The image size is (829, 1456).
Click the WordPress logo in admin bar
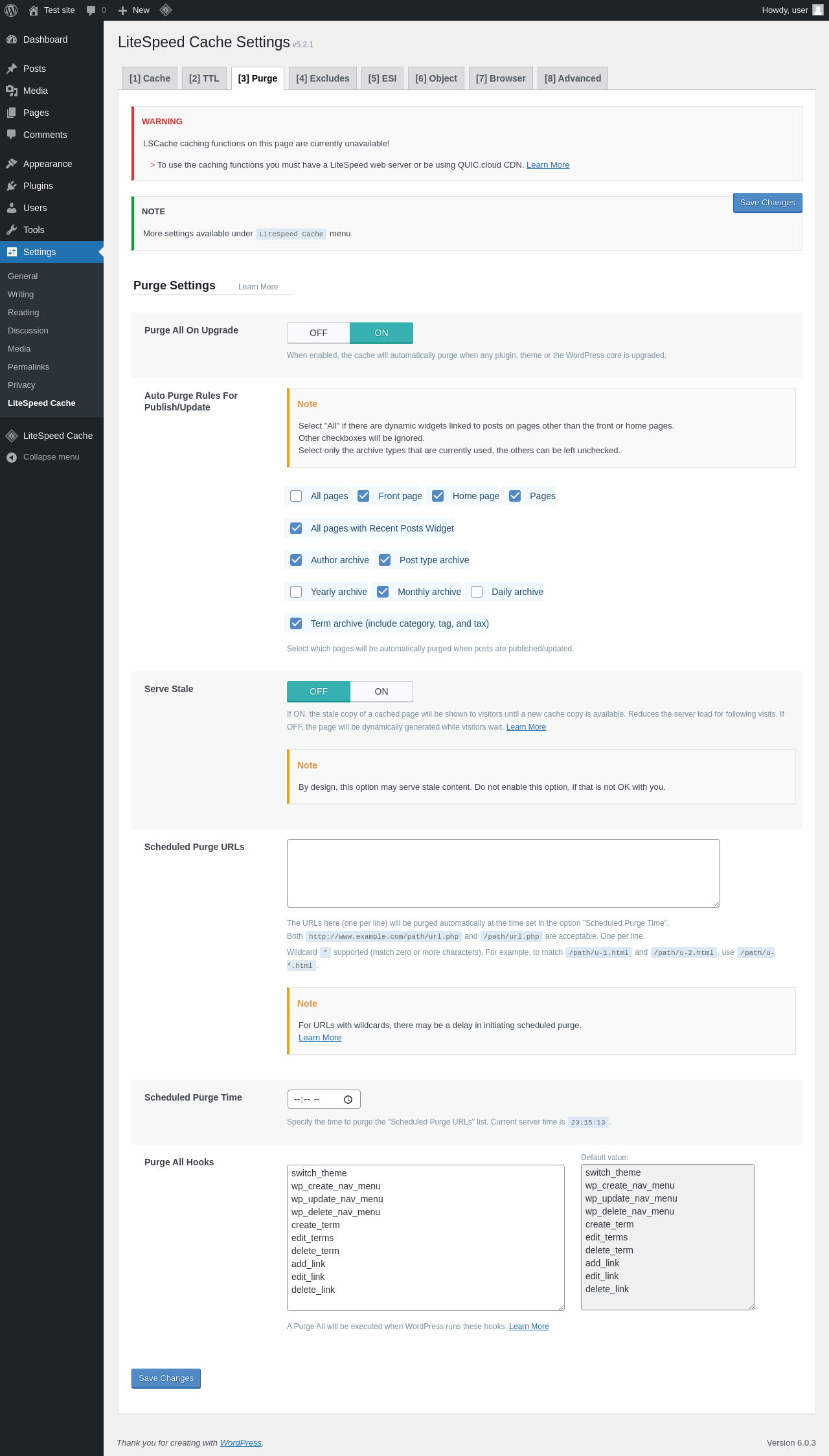tap(11, 10)
